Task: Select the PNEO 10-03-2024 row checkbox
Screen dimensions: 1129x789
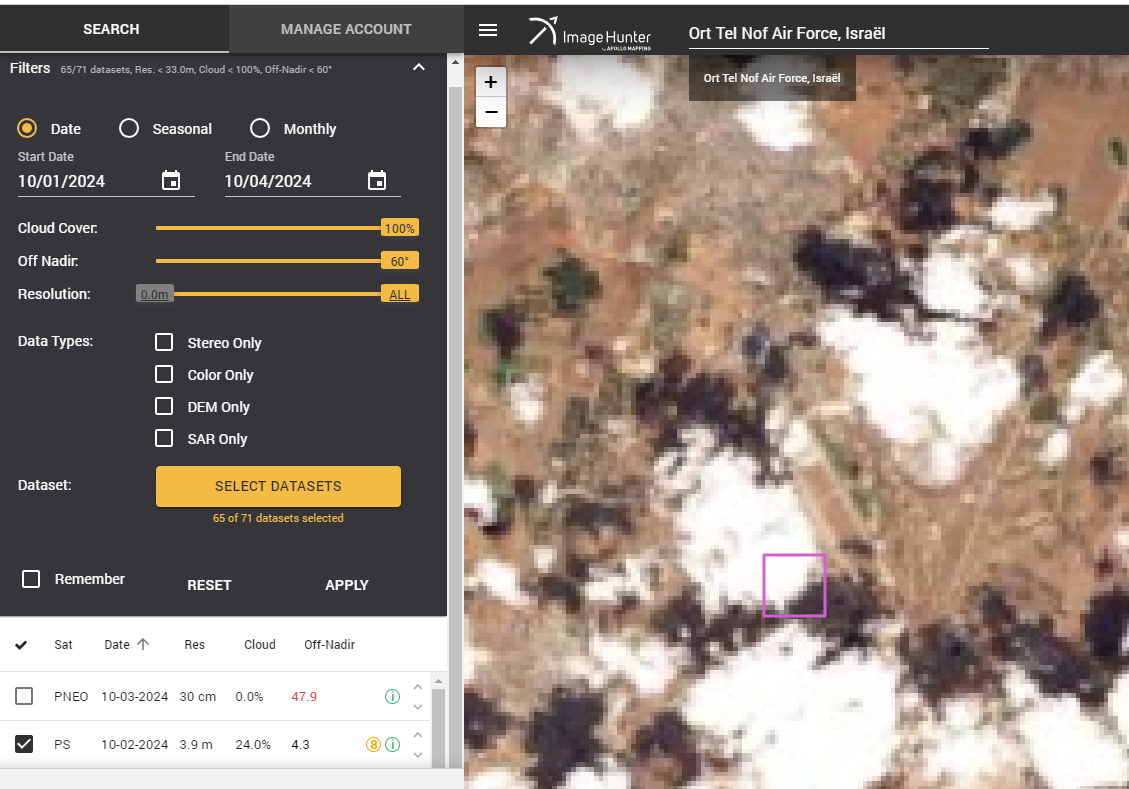Action: 24,696
